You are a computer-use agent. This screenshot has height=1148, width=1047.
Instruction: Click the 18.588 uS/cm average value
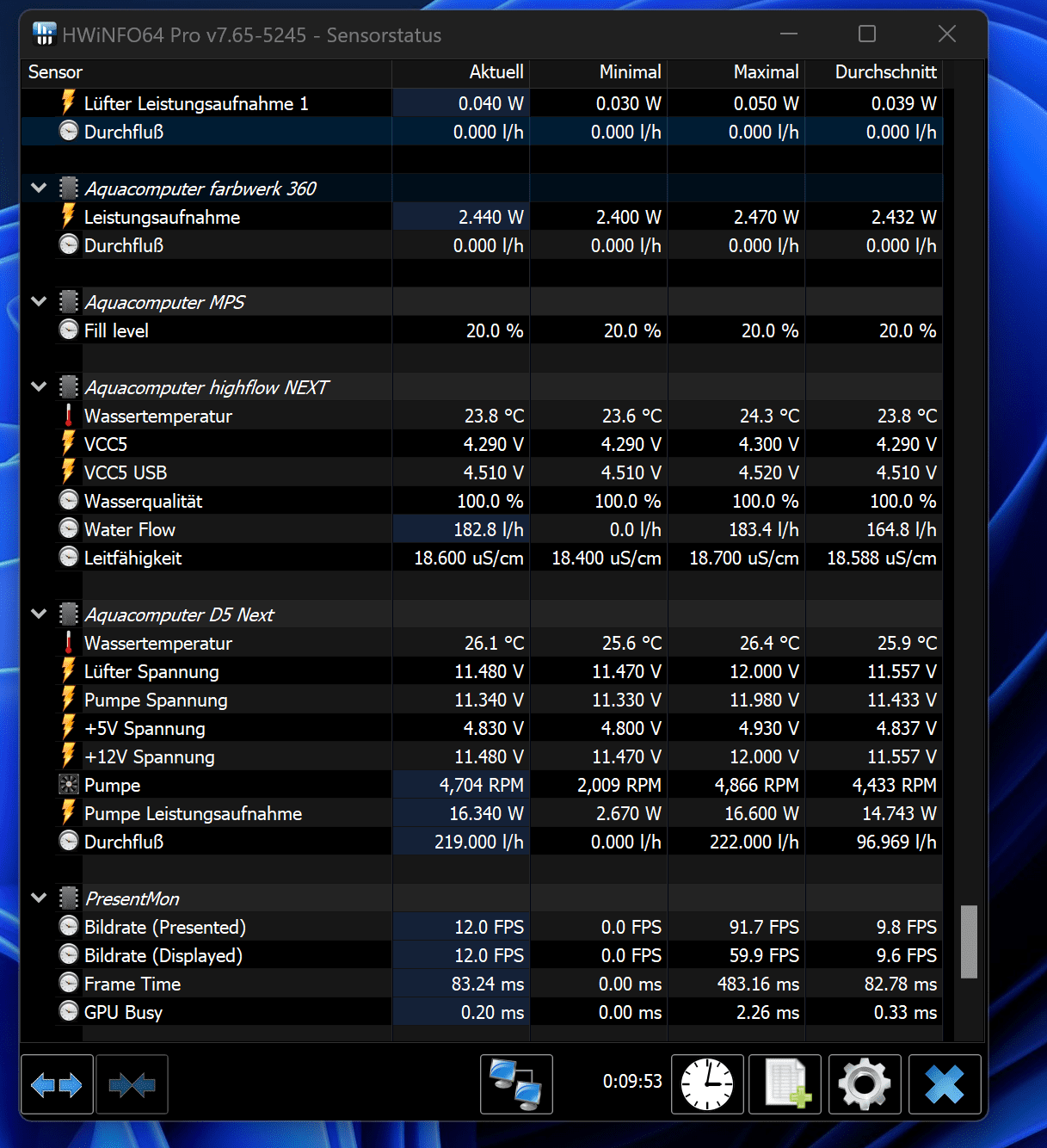coord(881,558)
